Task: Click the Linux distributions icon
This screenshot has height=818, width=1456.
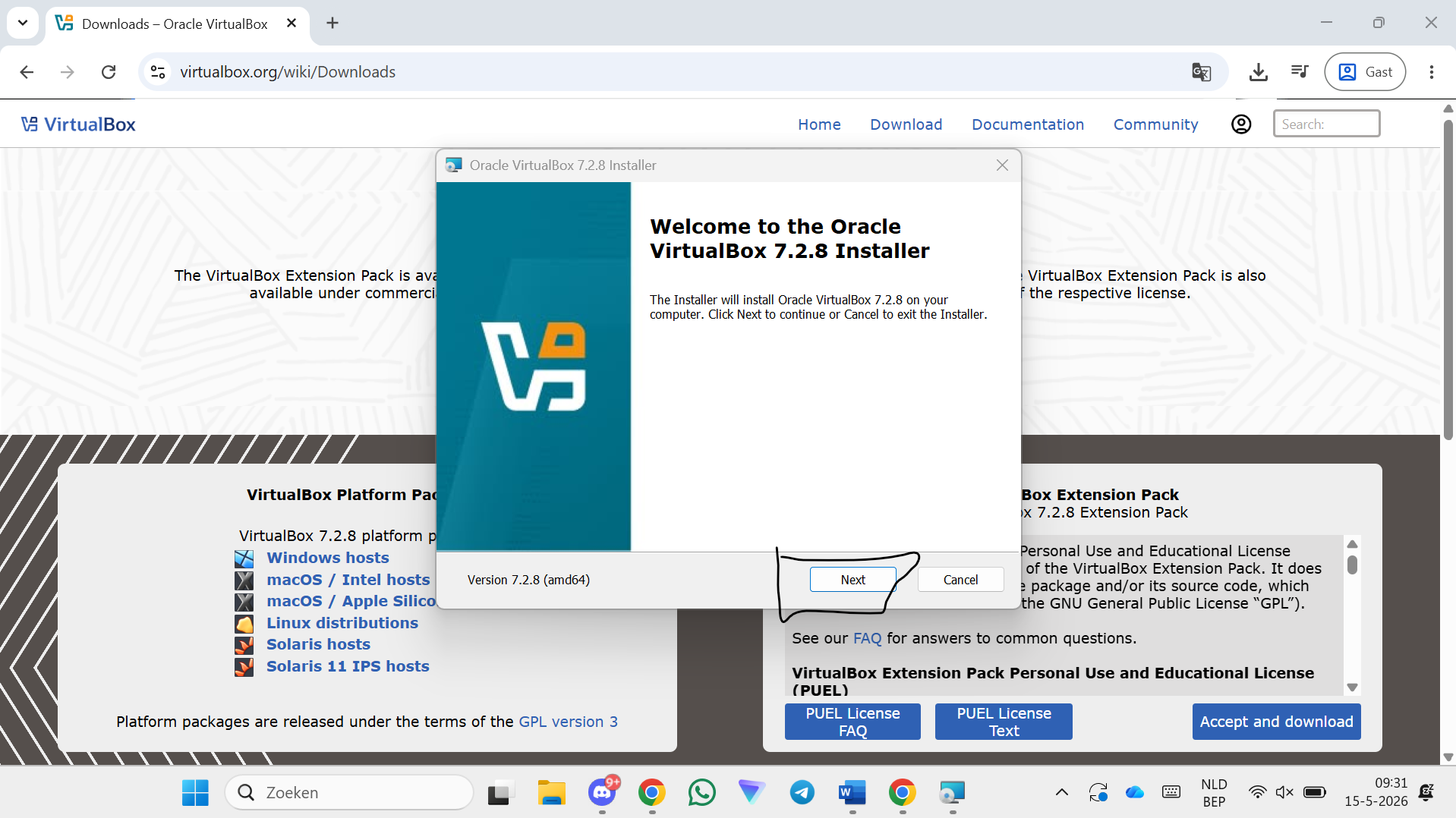Action: pyautogui.click(x=244, y=624)
